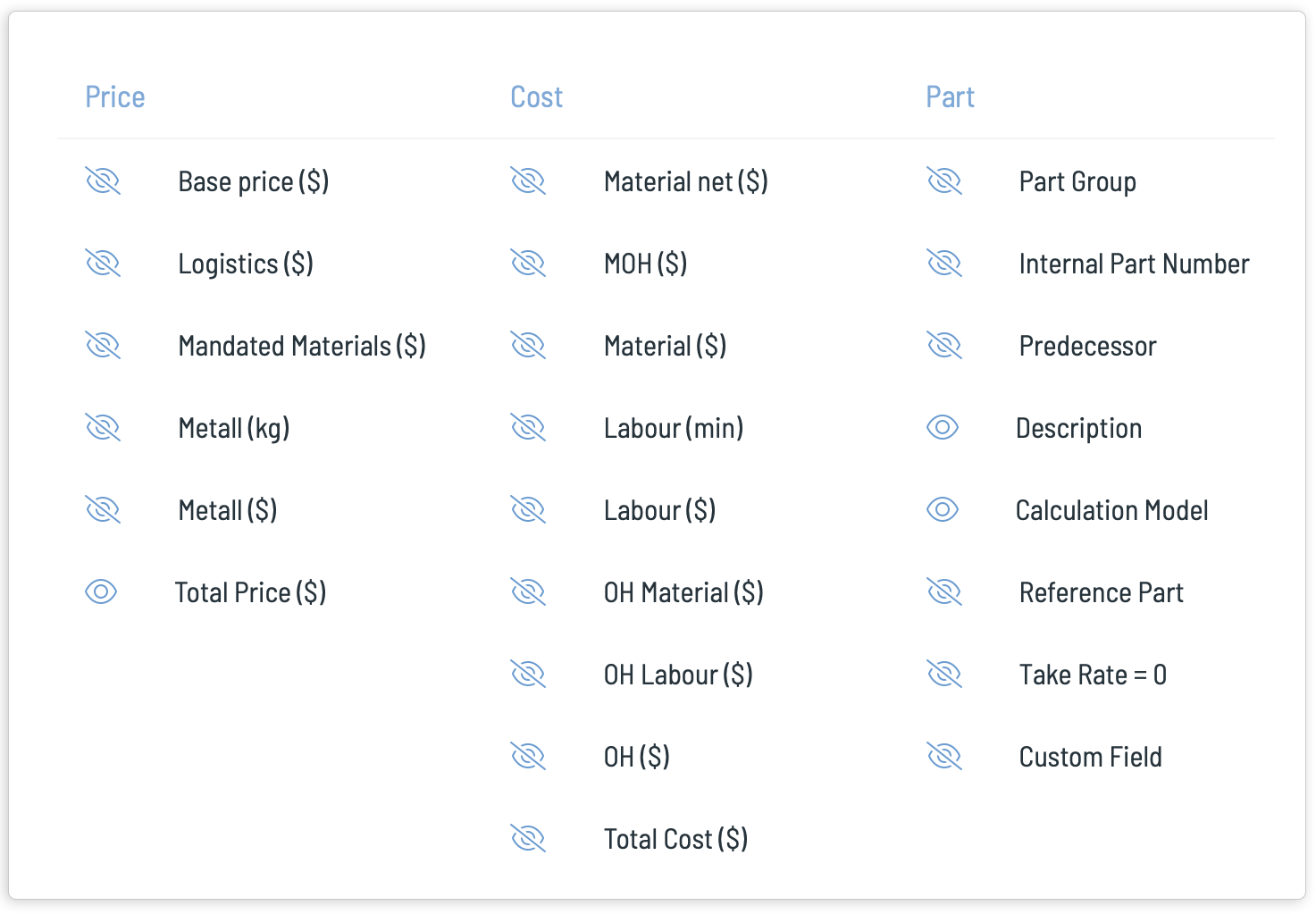The height and width of the screenshot is (914, 1316).
Task: Toggle the Total Cost ($) eye icon
Action: [528, 839]
